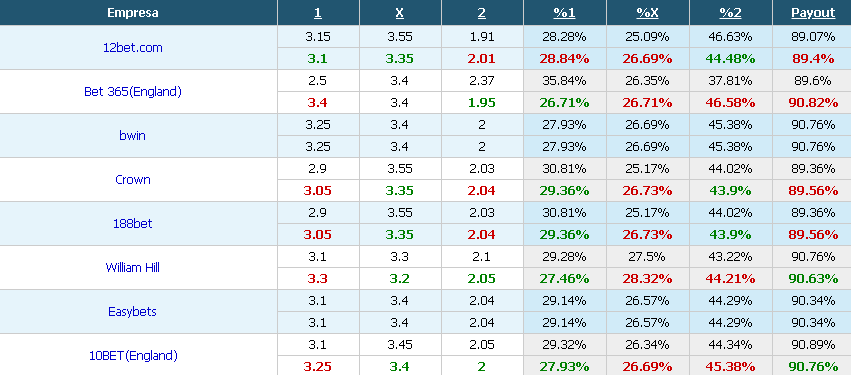
Task: Sort by the Payout column header
Action: [812, 13]
